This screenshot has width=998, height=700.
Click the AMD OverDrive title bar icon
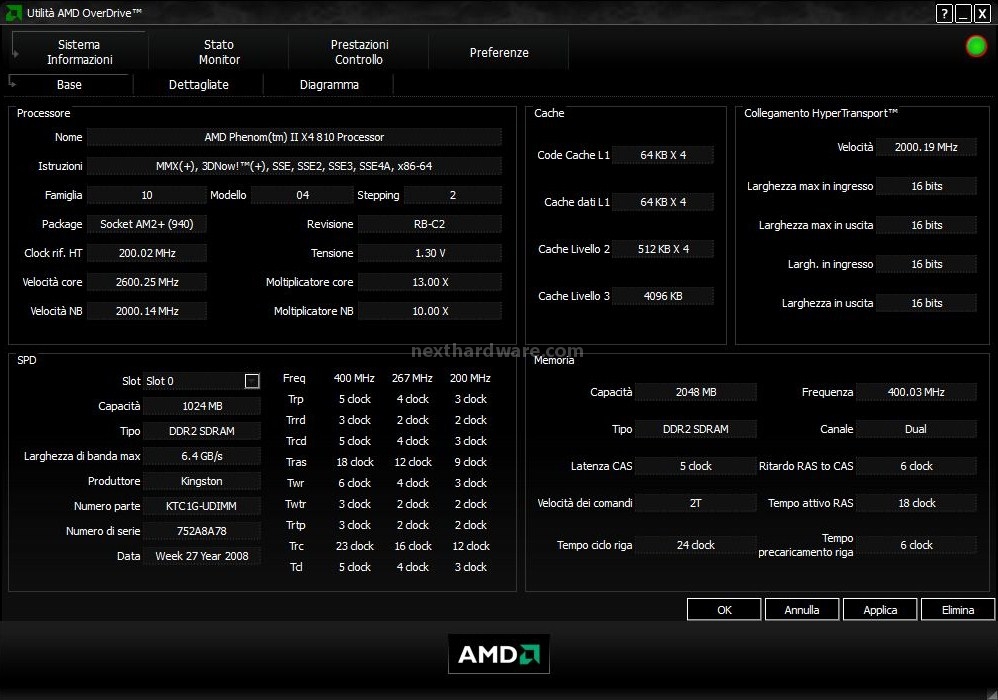(13, 12)
